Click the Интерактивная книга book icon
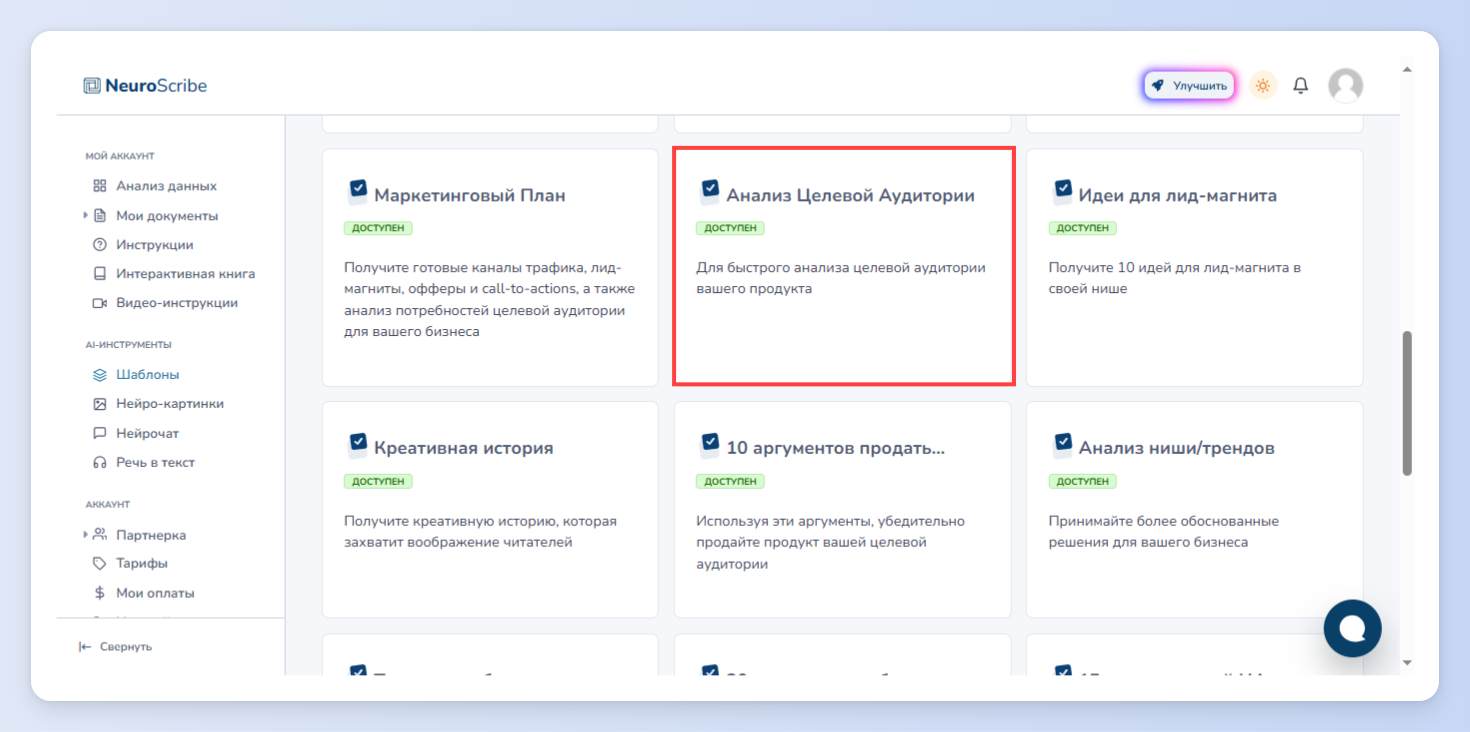 point(99,274)
